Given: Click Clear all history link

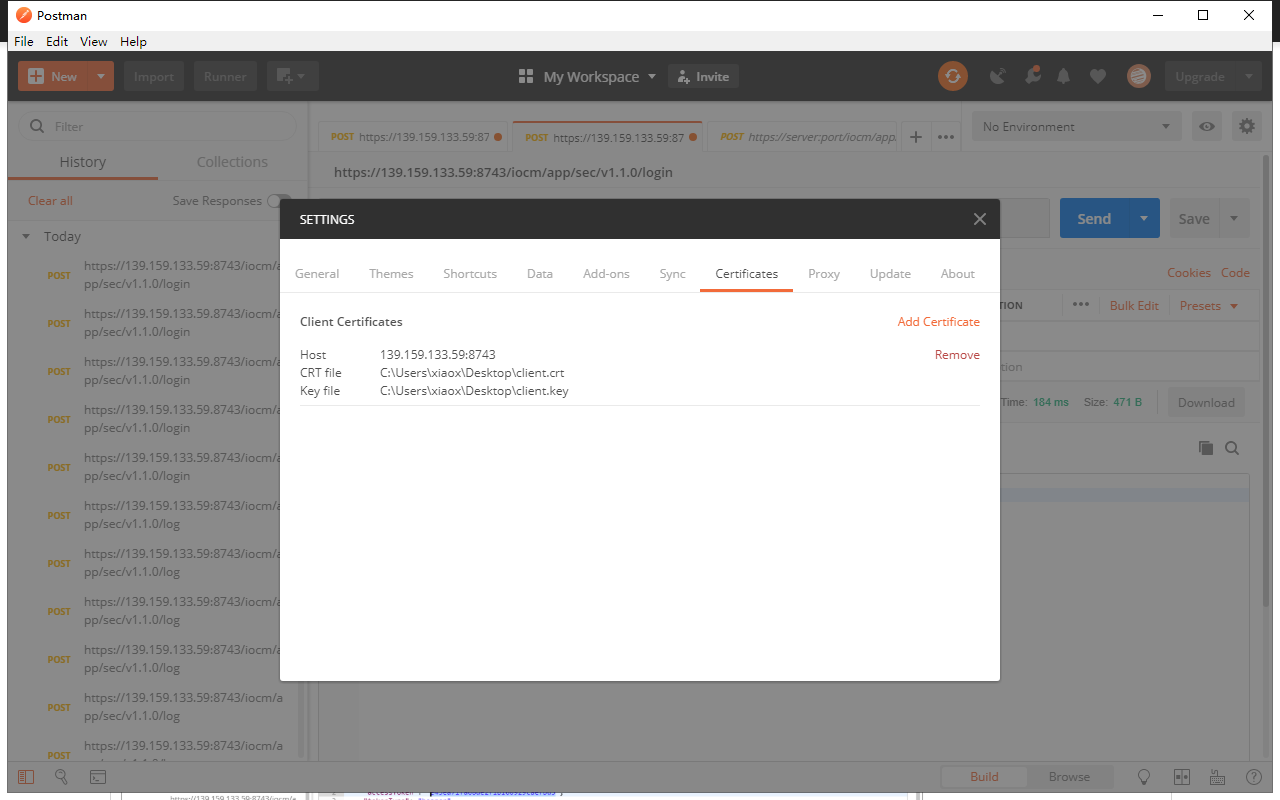Looking at the screenshot, I should click(x=50, y=201).
